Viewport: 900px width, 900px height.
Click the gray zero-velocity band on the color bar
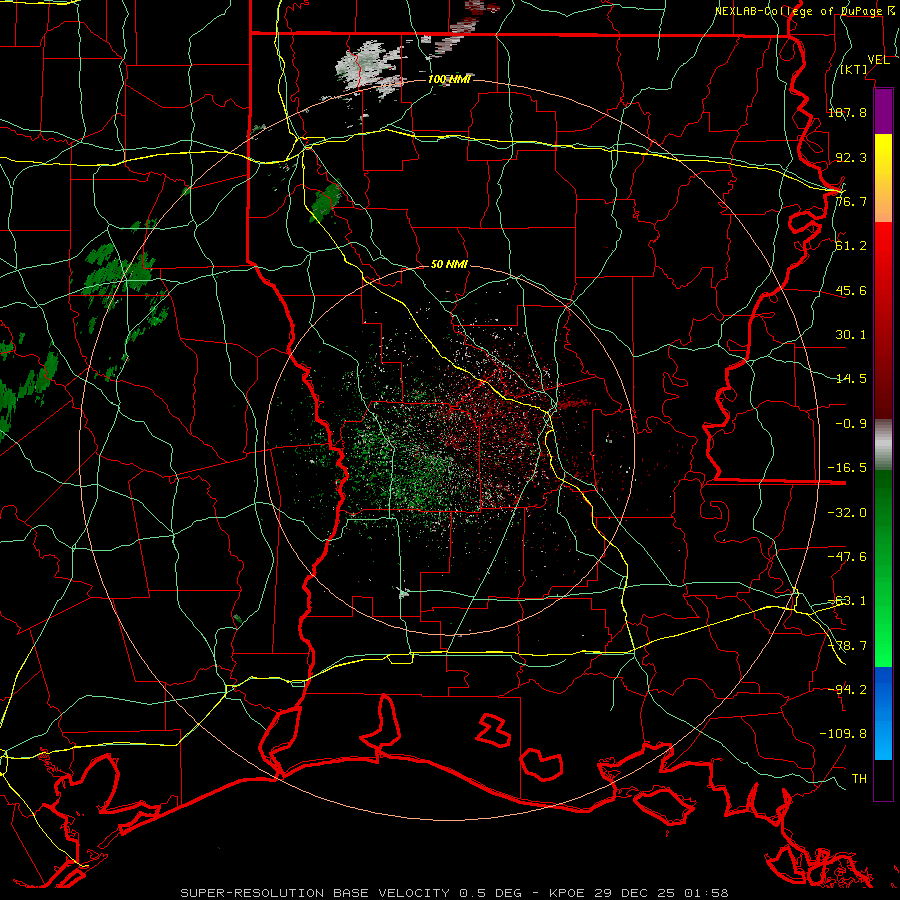coord(883,445)
